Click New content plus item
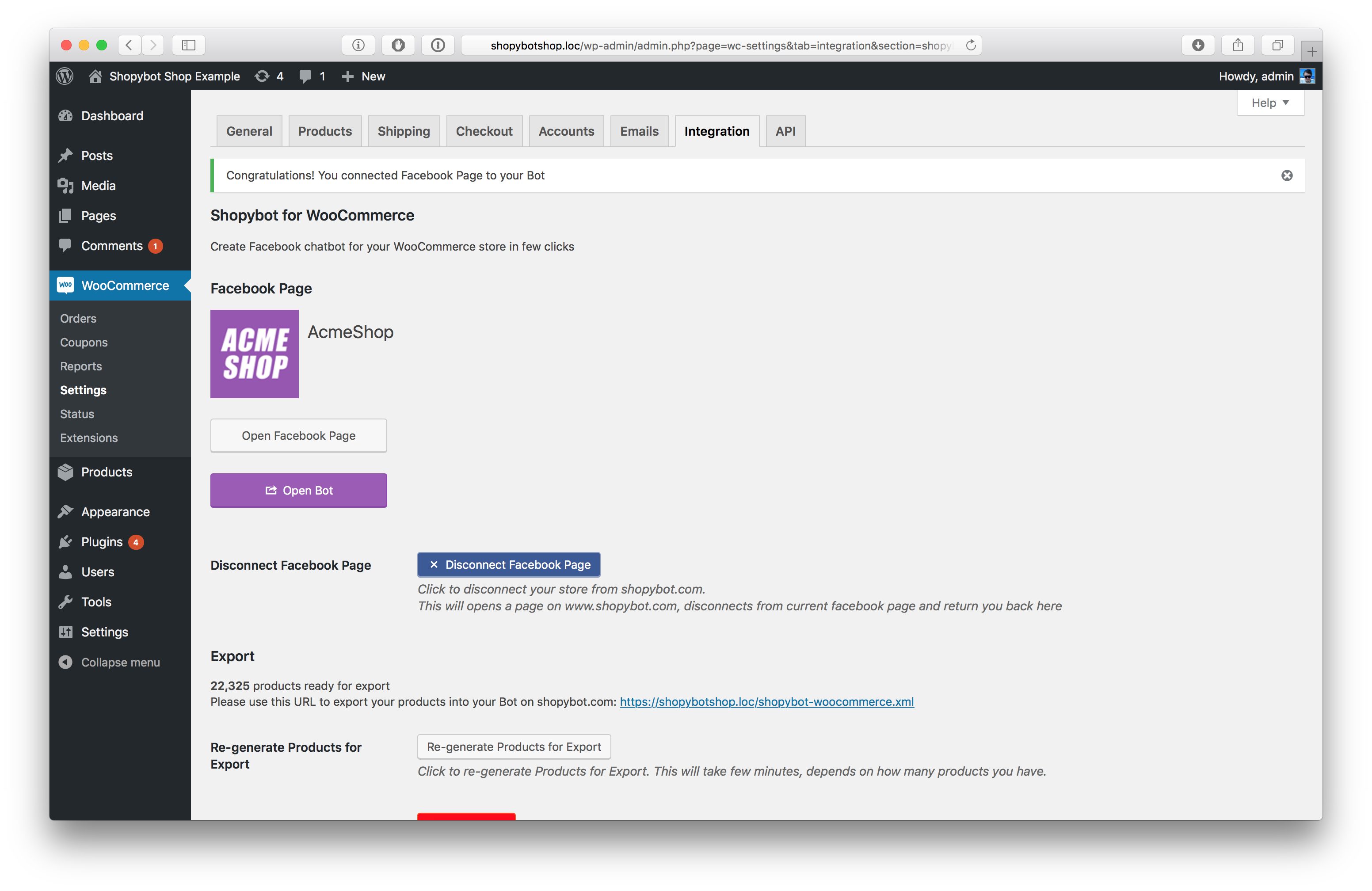1372x891 pixels. click(x=363, y=76)
